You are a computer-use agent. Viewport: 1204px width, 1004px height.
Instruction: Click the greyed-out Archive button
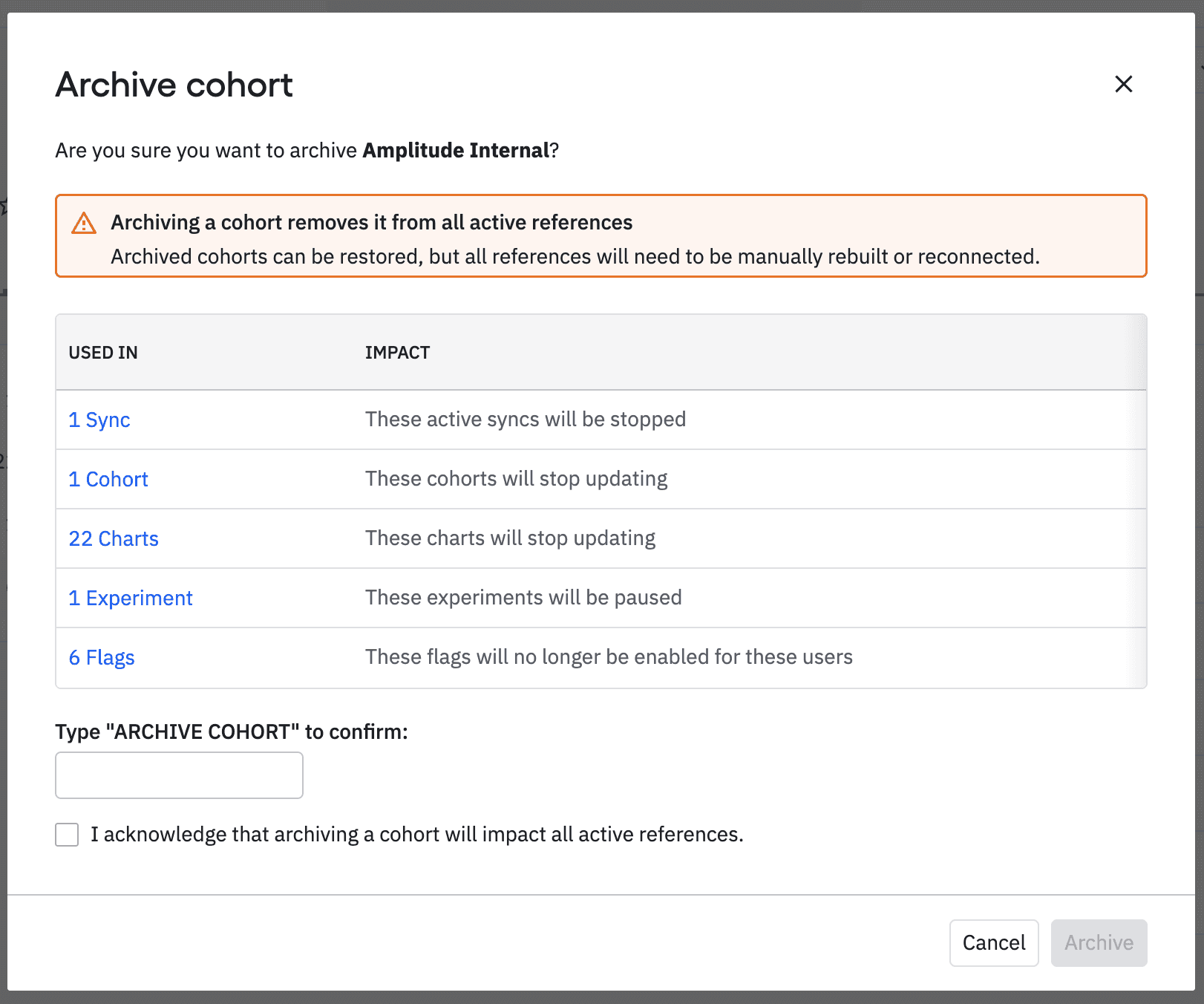click(1099, 942)
